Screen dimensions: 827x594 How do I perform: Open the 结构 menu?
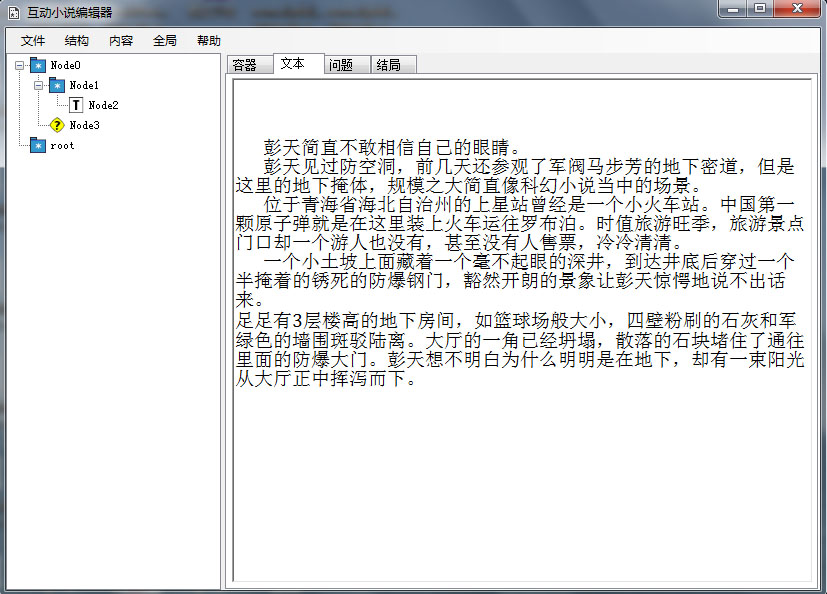point(77,41)
